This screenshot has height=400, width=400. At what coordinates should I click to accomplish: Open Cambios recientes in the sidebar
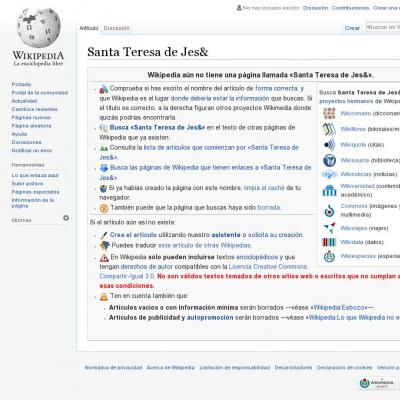click(x=34, y=109)
